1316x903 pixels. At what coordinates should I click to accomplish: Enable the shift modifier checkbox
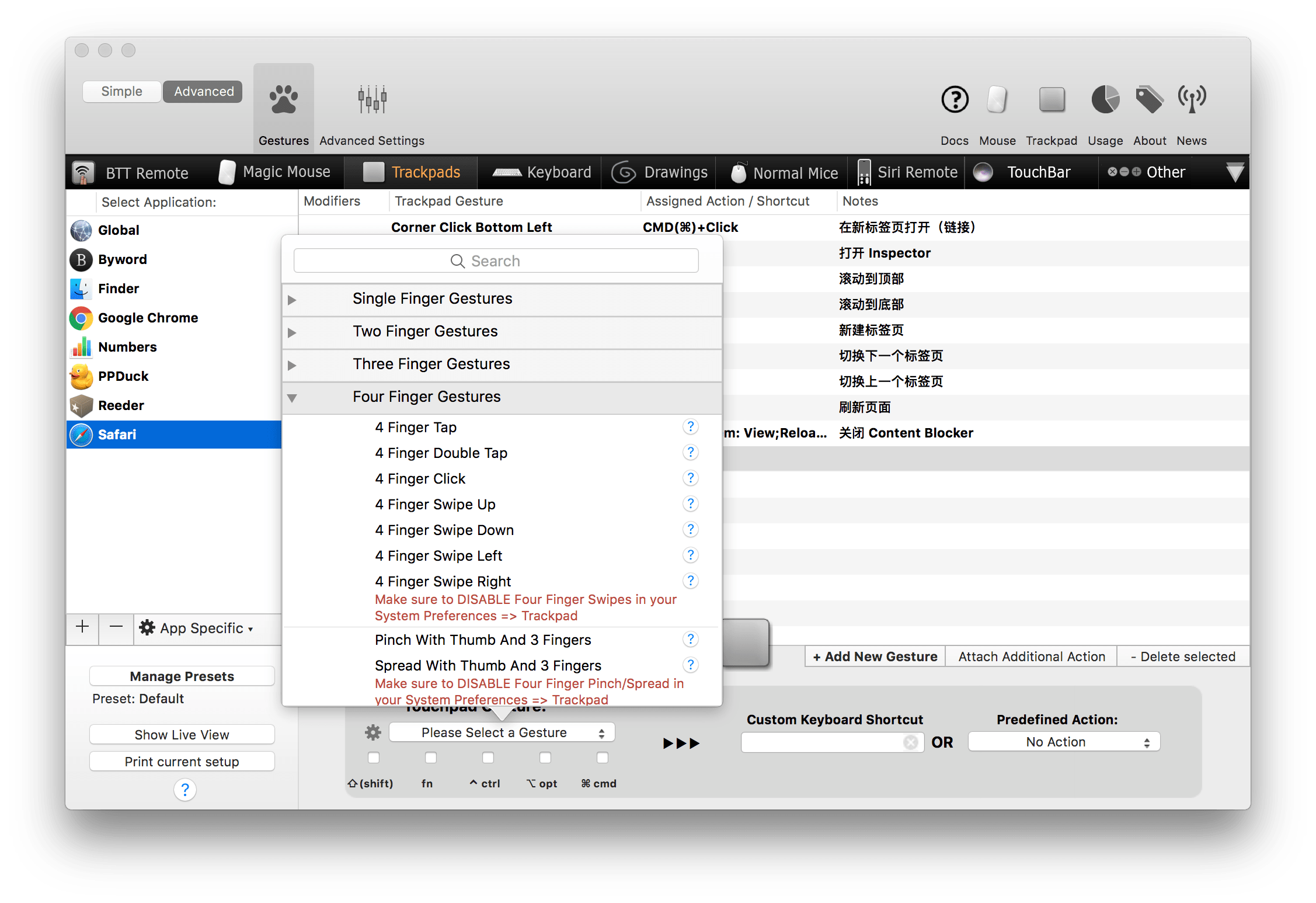tap(374, 758)
